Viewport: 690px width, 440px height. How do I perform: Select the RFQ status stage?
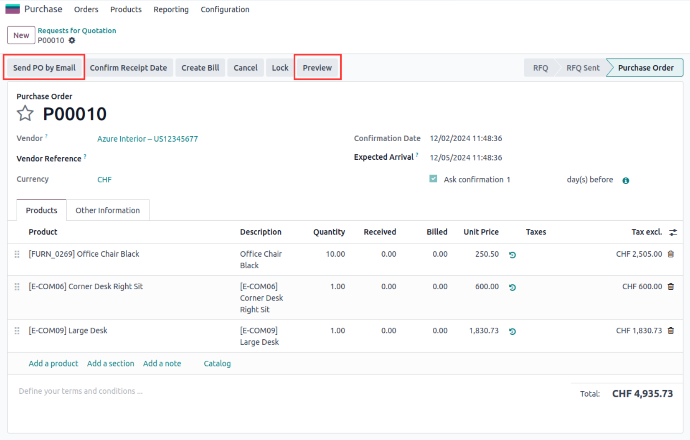coord(540,68)
